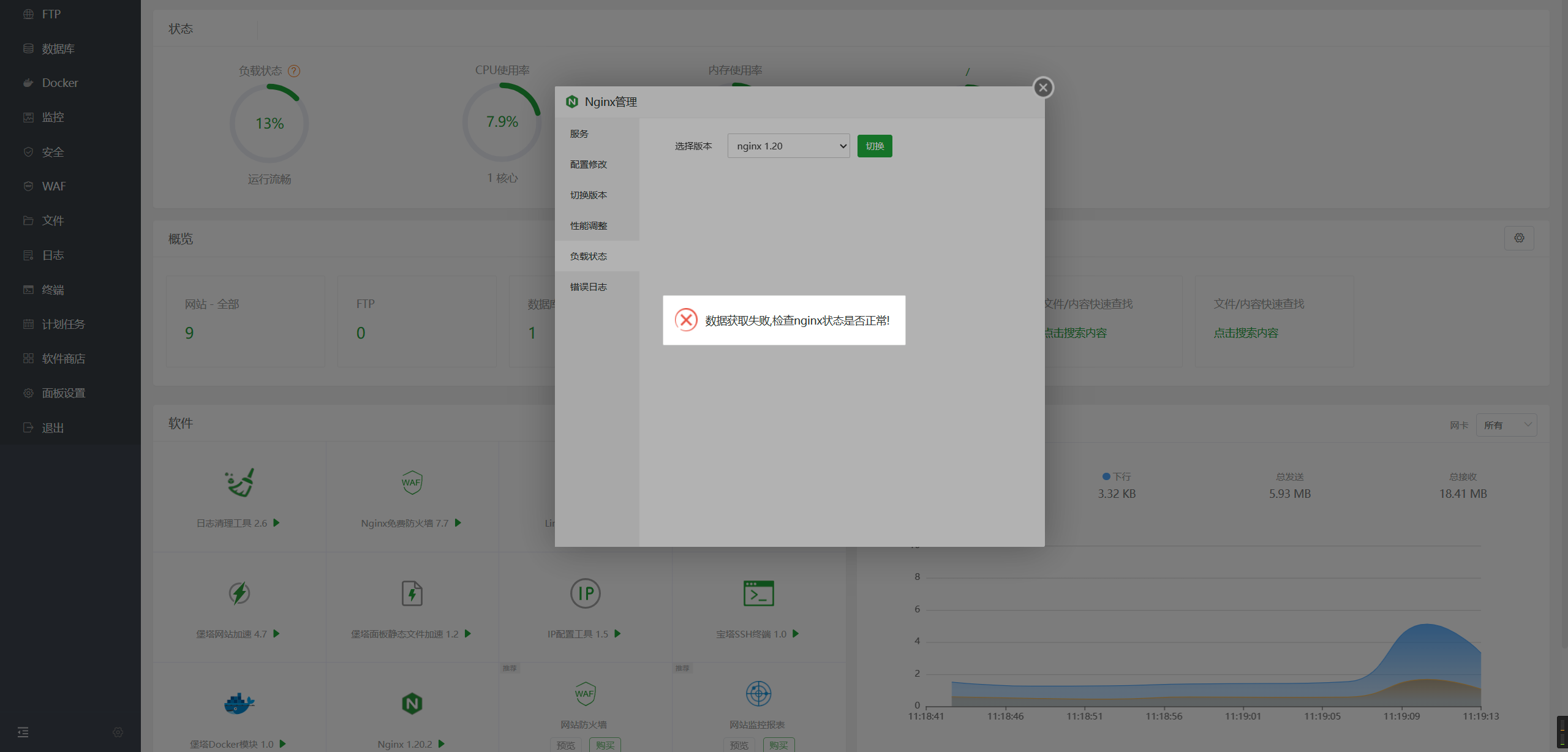The image size is (1568, 752).
Task: Click the 负载状态 help question-mark icon
Action: pyautogui.click(x=294, y=71)
